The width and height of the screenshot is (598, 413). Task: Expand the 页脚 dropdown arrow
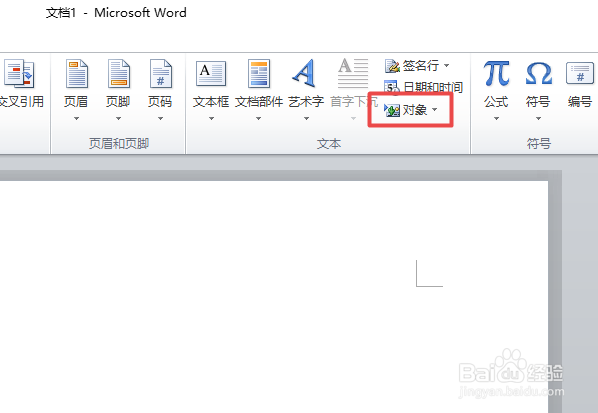(x=118, y=119)
